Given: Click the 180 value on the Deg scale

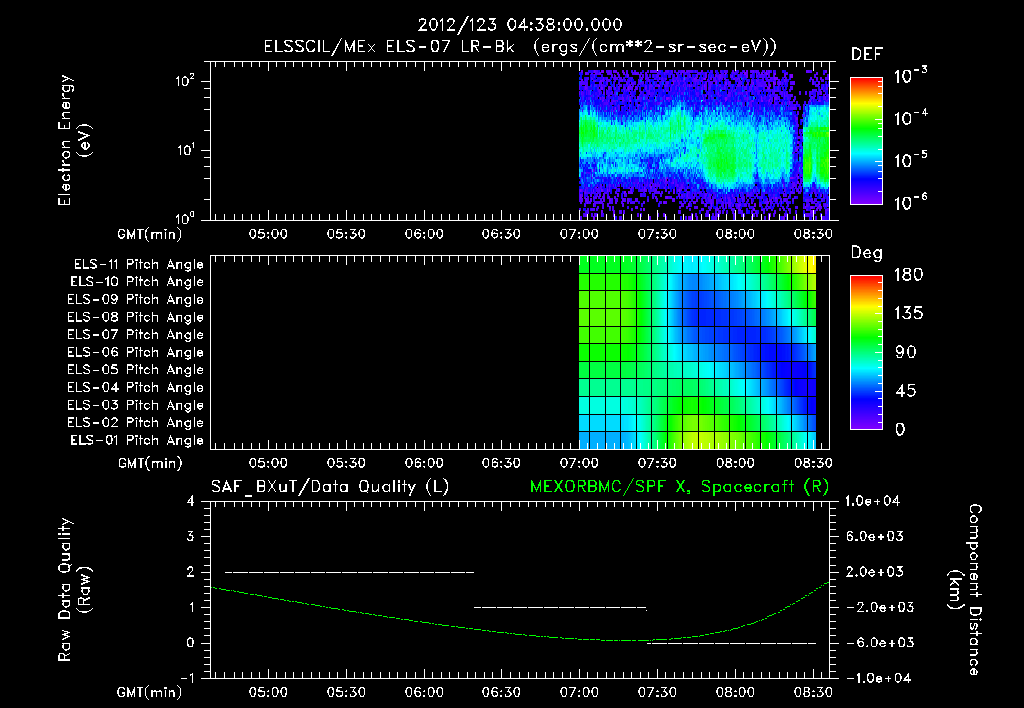Looking at the screenshot, I should pyautogui.click(x=908, y=274).
